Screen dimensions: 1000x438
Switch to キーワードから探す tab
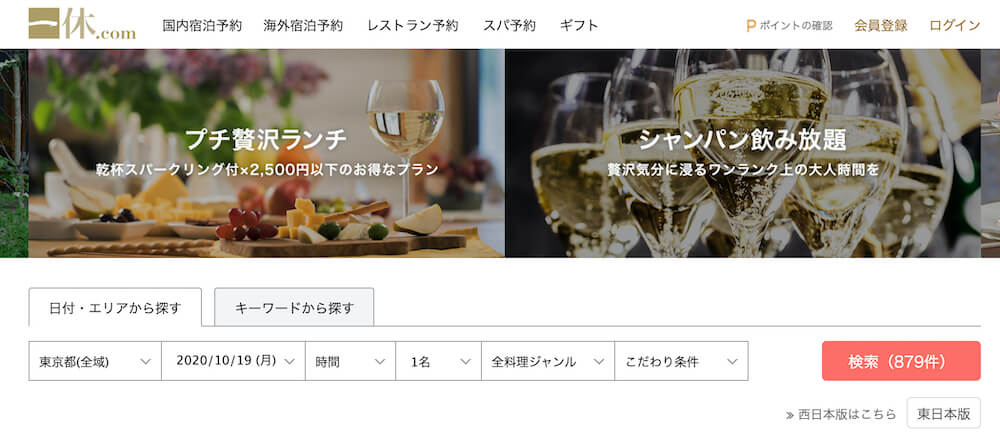pyautogui.click(x=294, y=307)
